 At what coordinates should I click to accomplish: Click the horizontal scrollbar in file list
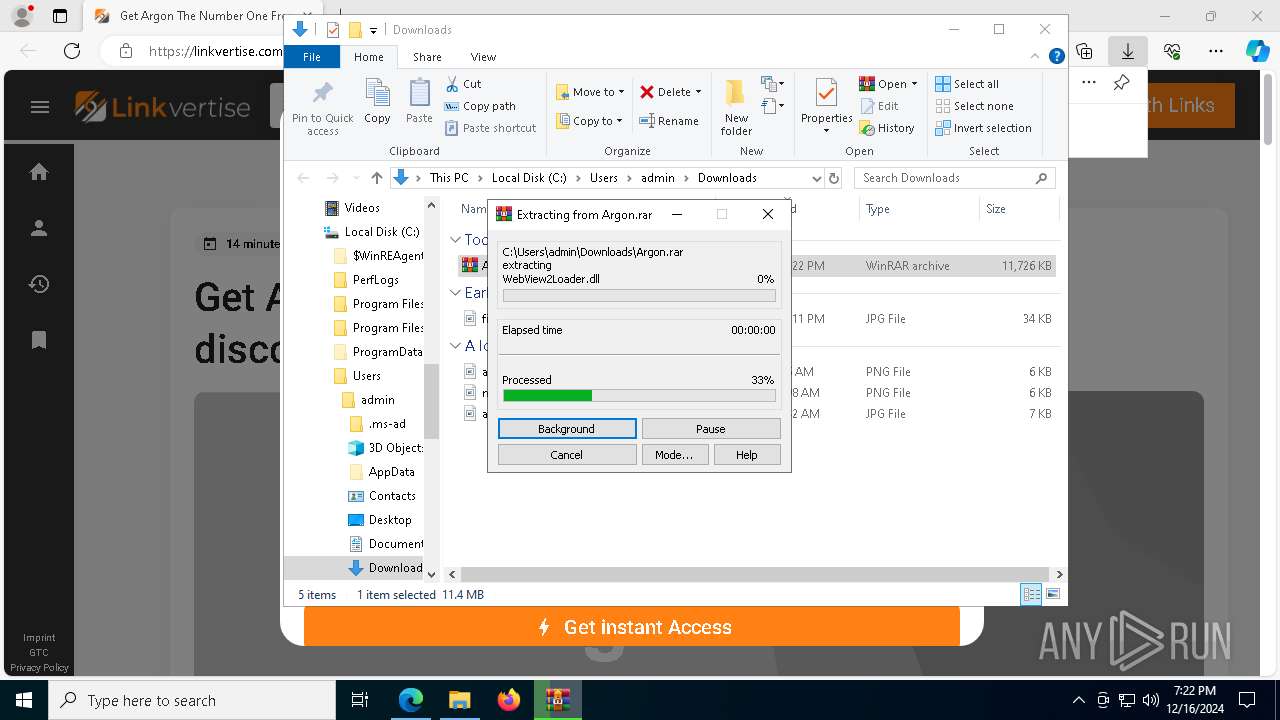[753, 575]
